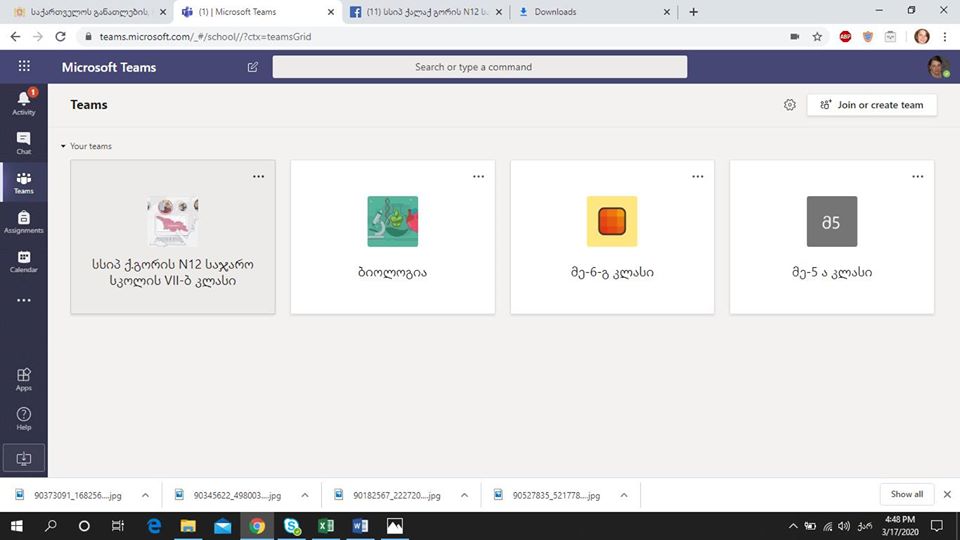Click the camera permission icon in address bar
960x540 pixels.
coord(795,37)
